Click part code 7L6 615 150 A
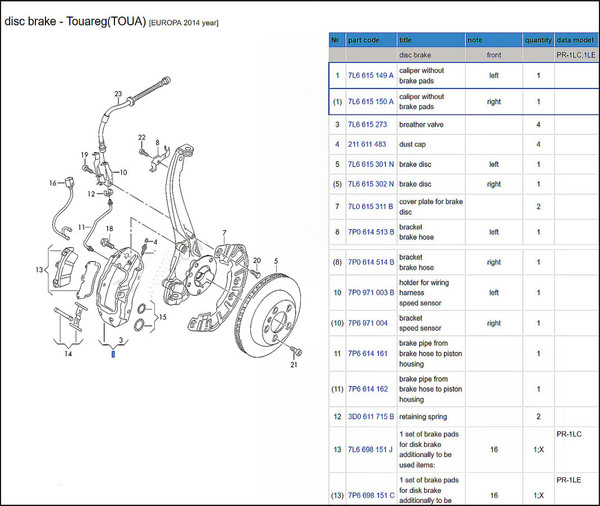The image size is (600, 506). 370,102
